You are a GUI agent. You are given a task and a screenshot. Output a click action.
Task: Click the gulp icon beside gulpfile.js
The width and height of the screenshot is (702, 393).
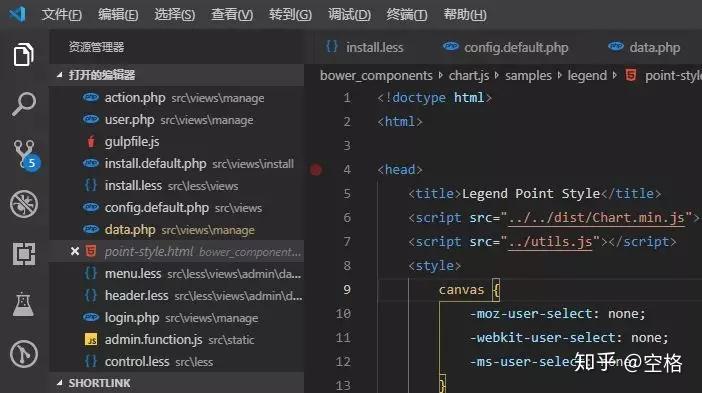91,141
